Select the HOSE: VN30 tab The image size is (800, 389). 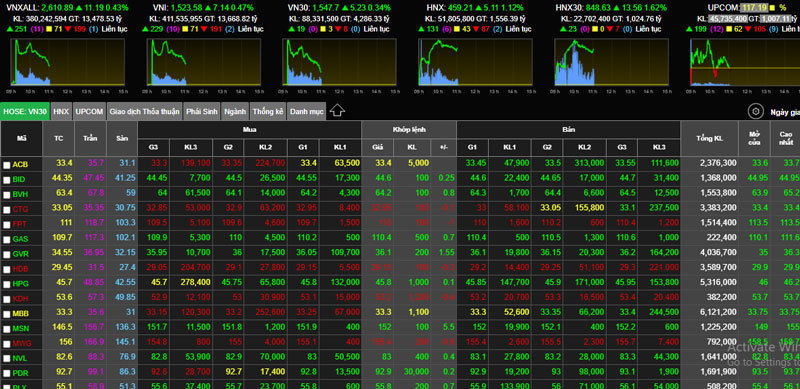tap(25, 111)
